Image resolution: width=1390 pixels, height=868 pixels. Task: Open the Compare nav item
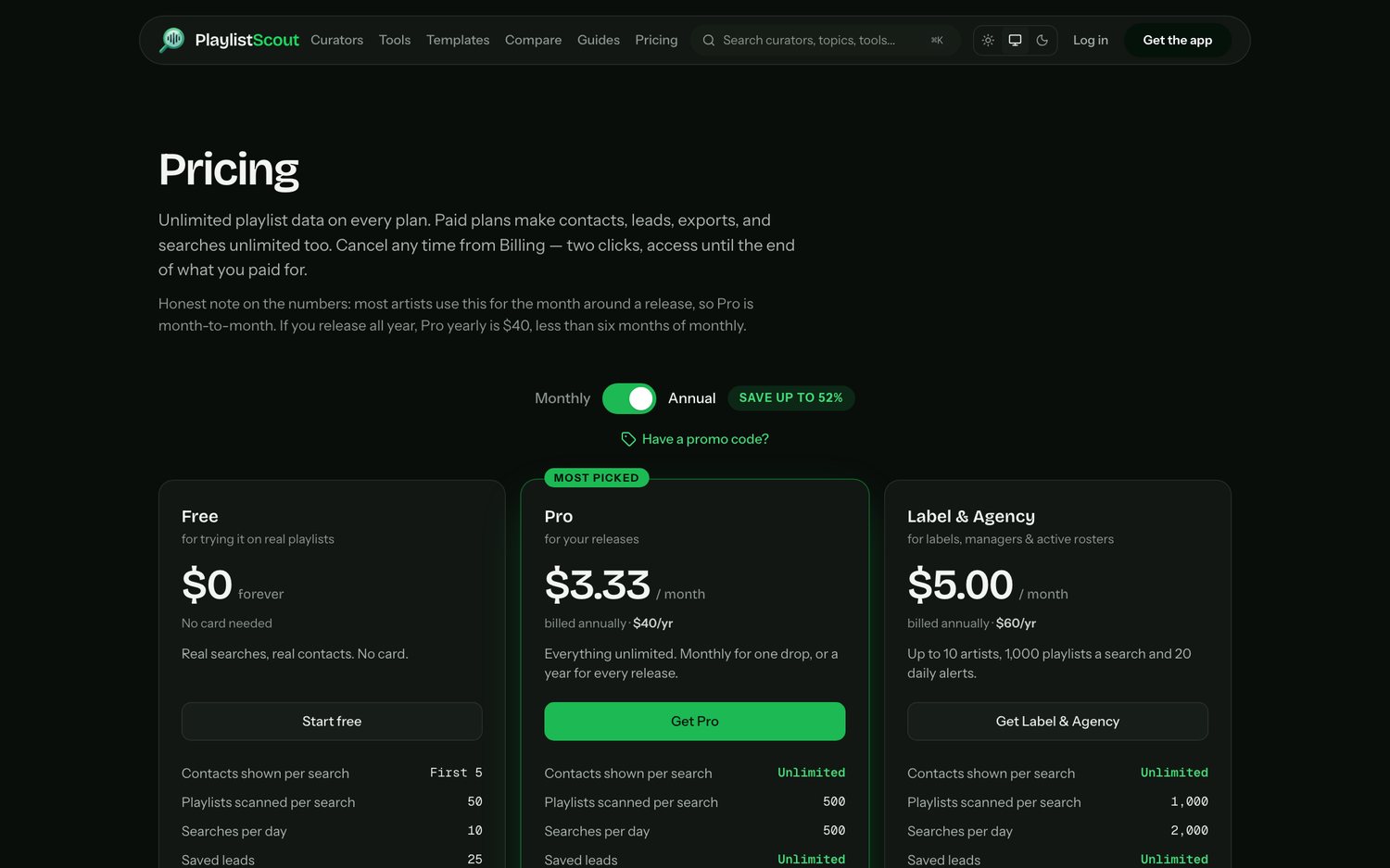533,40
